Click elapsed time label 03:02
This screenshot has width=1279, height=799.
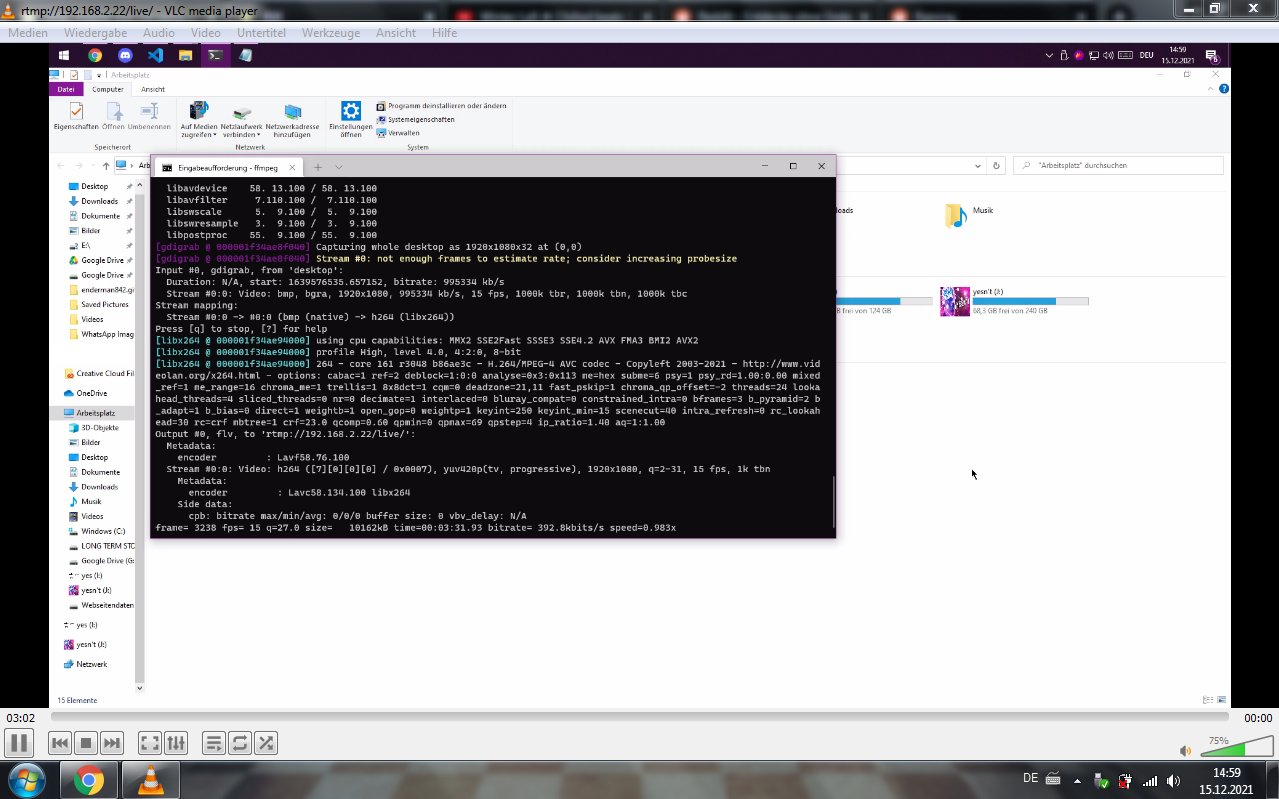pos(21,718)
